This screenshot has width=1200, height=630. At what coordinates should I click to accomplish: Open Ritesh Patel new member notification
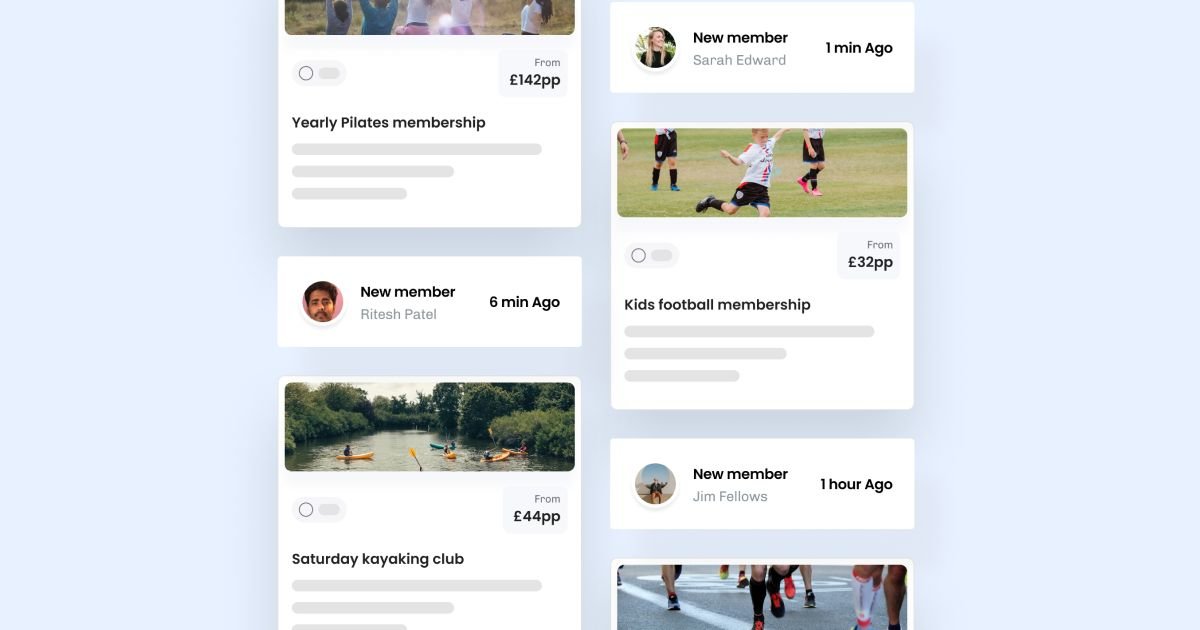pos(430,302)
